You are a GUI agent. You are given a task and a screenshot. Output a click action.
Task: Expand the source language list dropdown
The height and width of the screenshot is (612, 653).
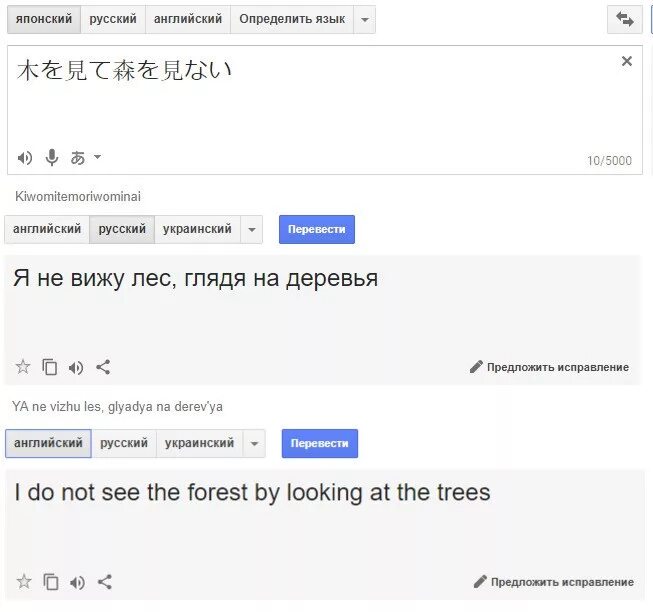tap(364, 20)
